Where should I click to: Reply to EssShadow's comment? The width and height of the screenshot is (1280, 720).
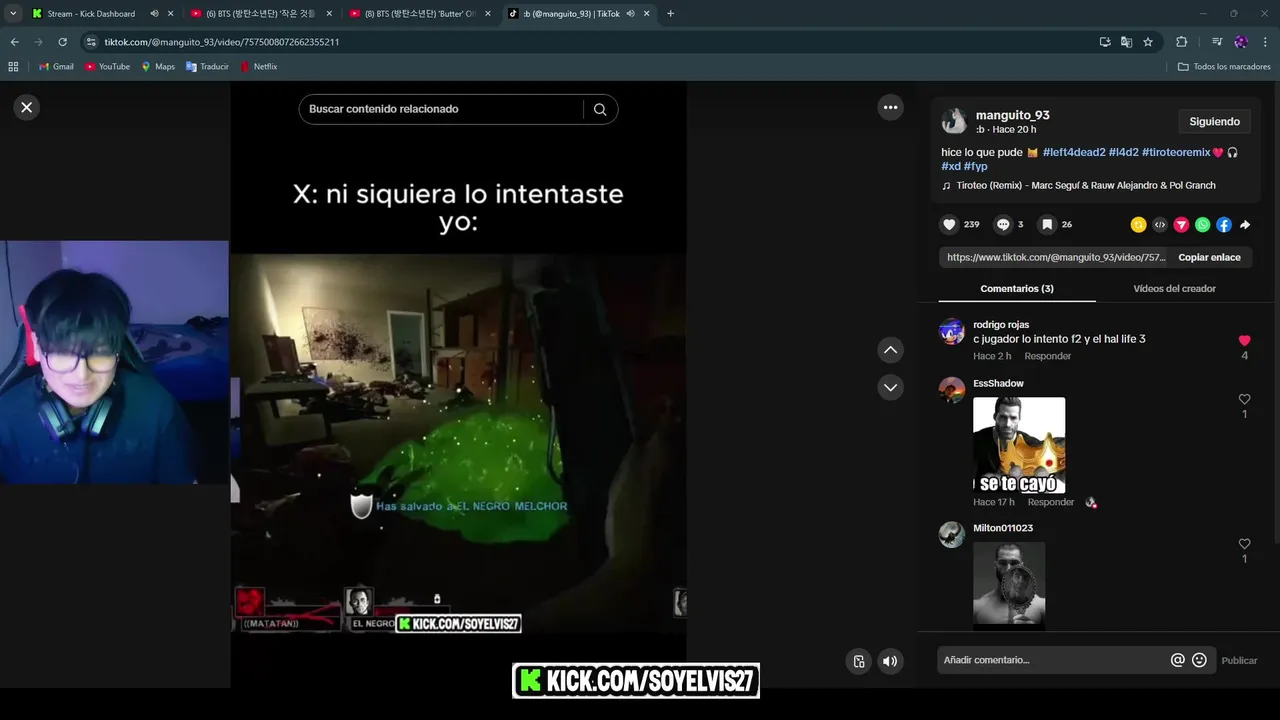1050,502
